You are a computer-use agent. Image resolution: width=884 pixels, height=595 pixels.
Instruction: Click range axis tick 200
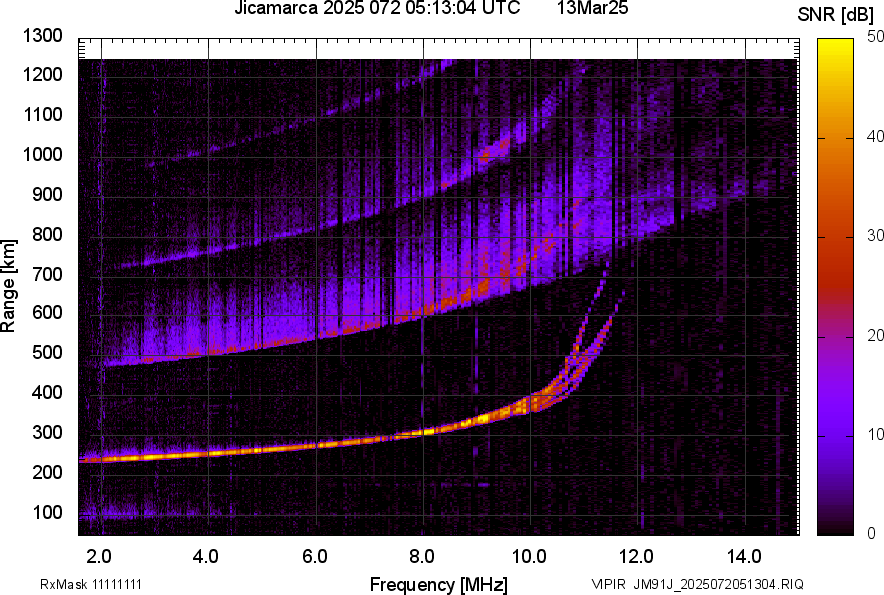[x=47, y=472]
